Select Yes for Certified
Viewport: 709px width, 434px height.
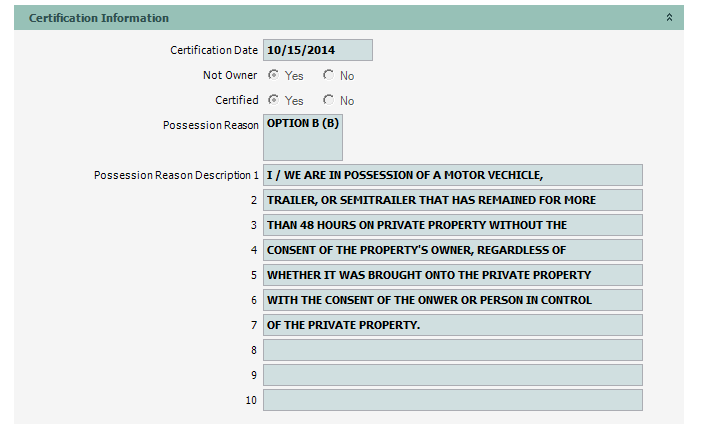[x=273, y=100]
